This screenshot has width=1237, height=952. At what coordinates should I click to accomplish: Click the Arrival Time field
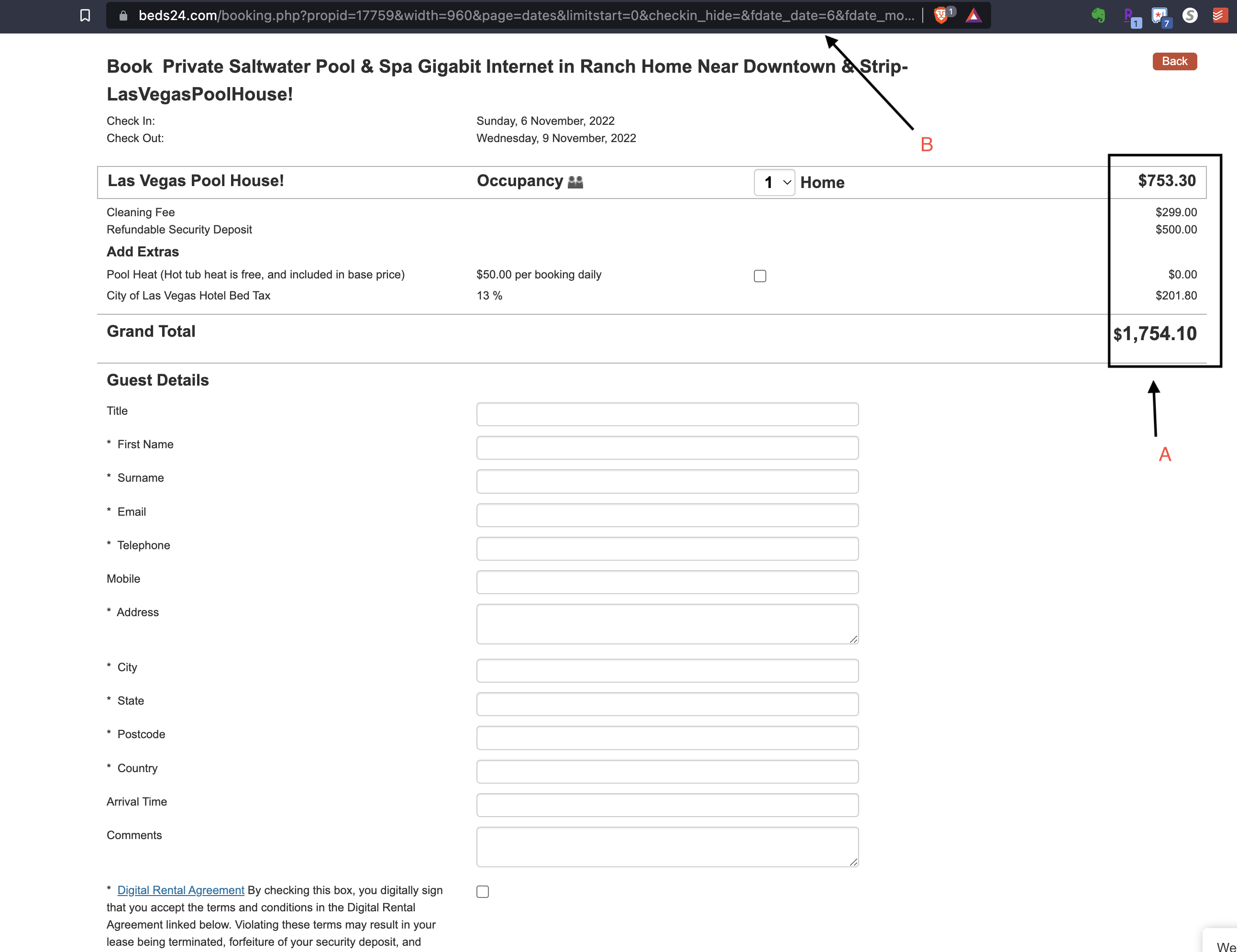click(x=667, y=805)
